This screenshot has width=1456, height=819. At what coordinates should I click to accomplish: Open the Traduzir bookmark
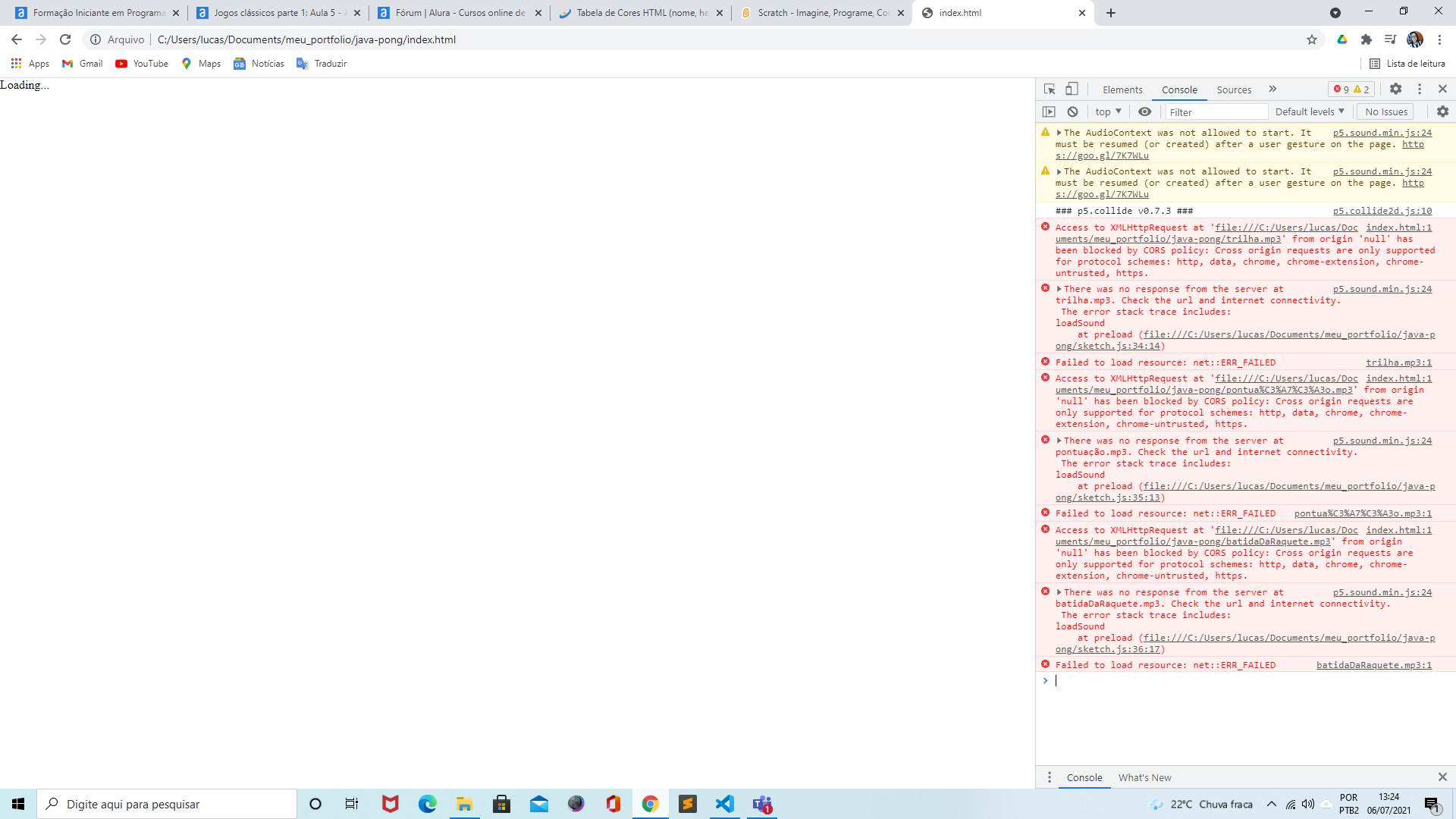click(x=322, y=64)
